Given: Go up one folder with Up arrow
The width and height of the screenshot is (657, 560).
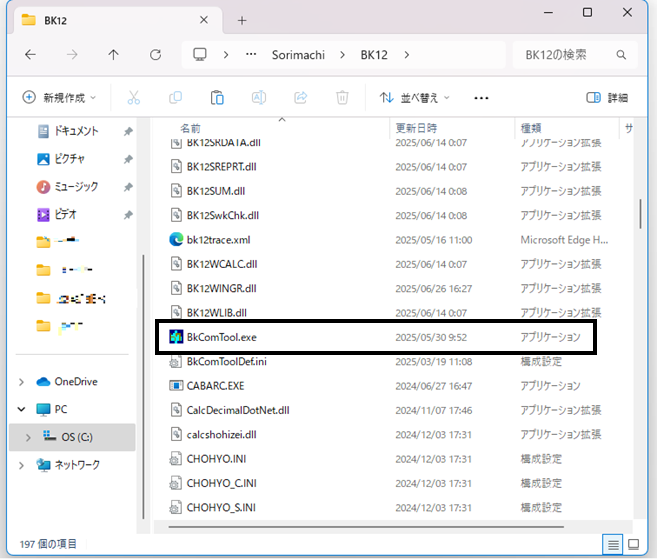Looking at the screenshot, I should click(x=113, y=55).
